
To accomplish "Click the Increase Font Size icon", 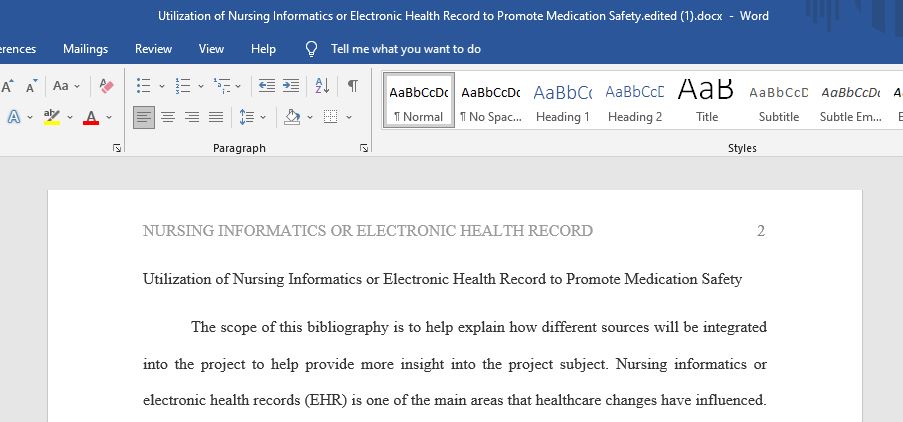I will [7, 86].
